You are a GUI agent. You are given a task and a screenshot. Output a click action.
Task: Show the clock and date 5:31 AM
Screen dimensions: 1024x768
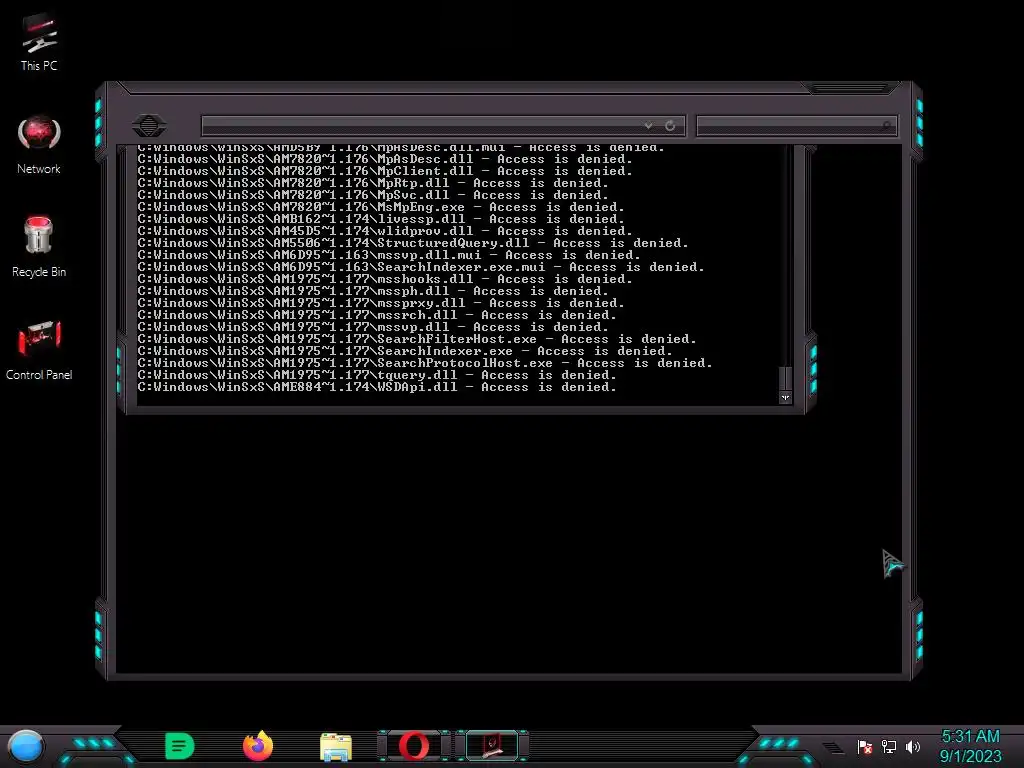point(970,746)
